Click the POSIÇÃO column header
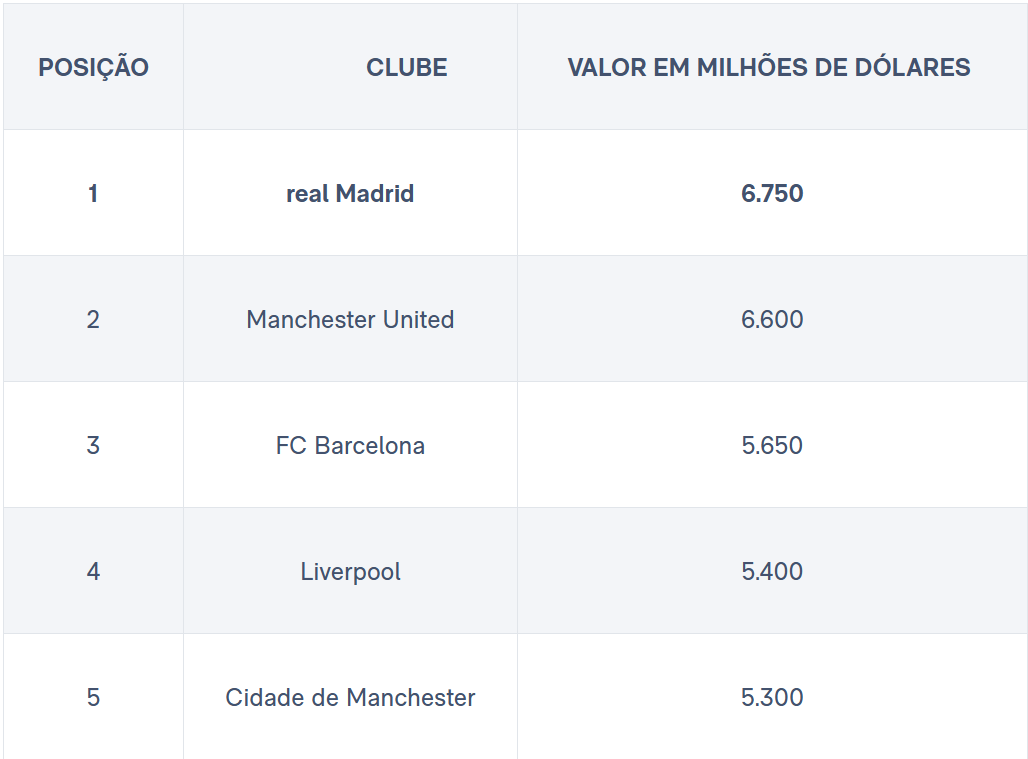 click(93, 67)
